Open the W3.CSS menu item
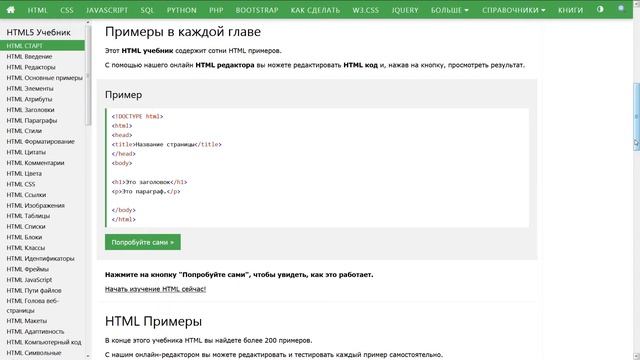The width and height of the screenshot is (640, 360). (x=366, y=10)
